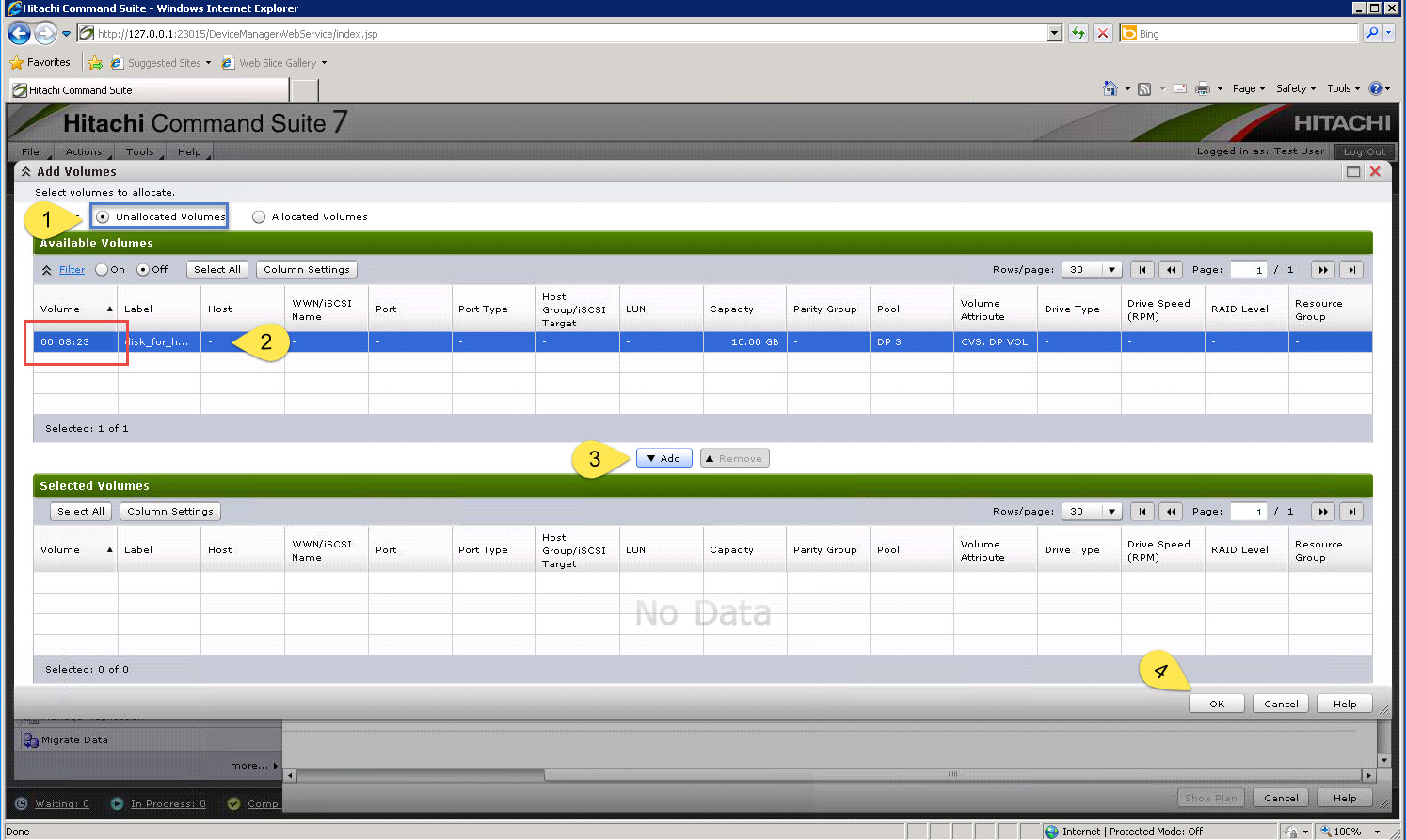This screenshot has width=1406, height=840.
Task: Add selected volume to Selected Volumes
Action: click(x=664, y=458)
